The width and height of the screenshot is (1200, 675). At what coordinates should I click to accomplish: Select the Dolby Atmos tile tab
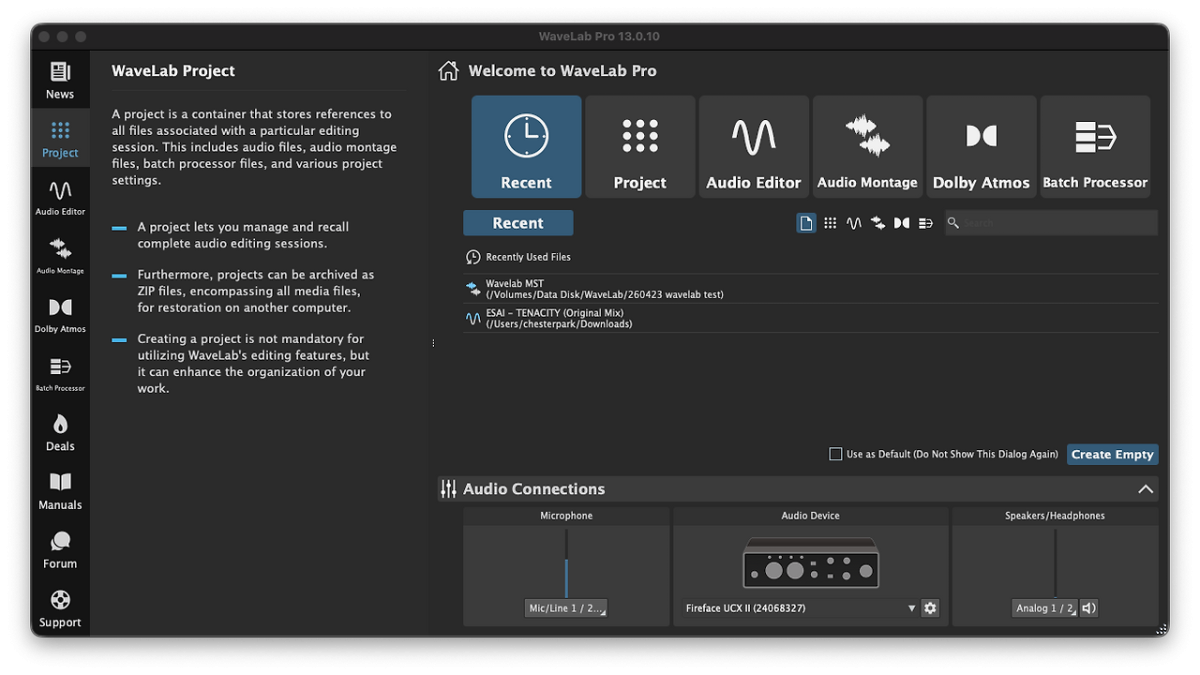coord(981,147)
